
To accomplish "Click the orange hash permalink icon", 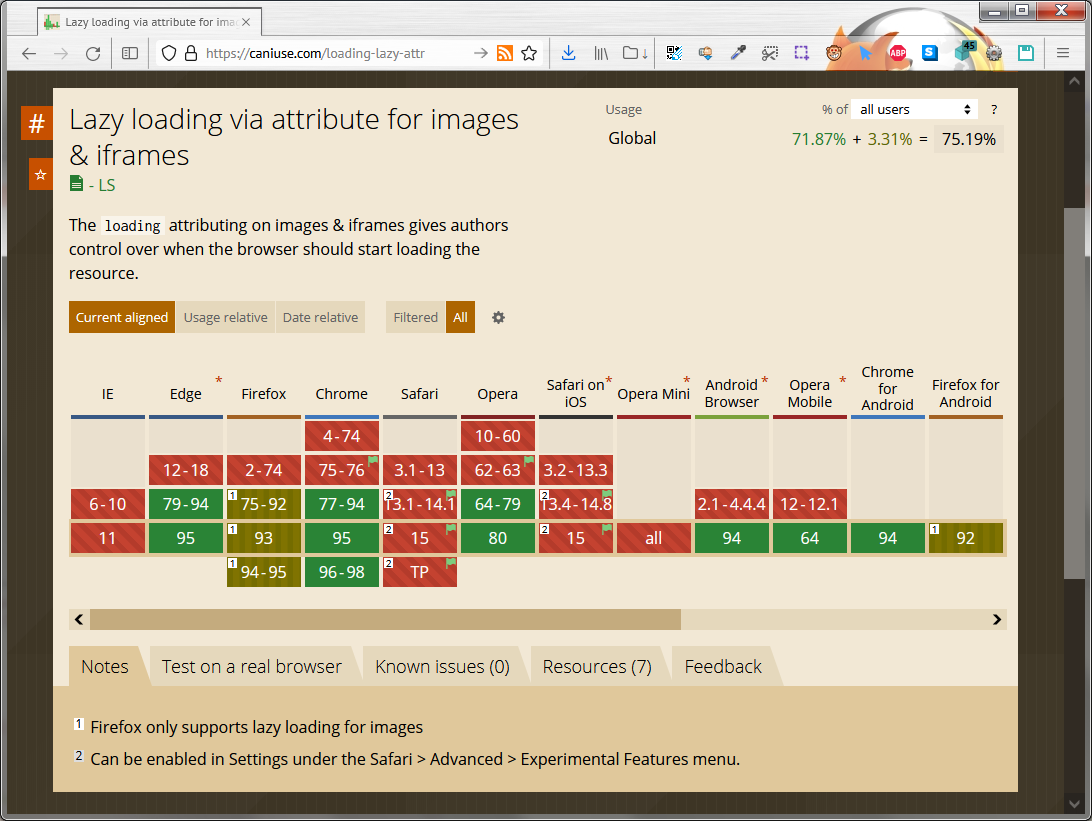I will (37, 124).
